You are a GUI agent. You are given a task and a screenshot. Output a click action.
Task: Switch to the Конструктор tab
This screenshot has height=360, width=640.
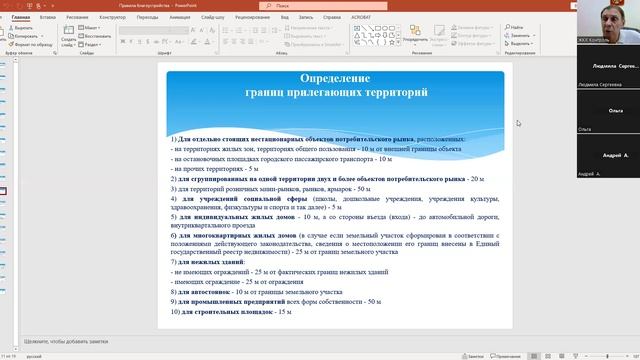(112, 17)
